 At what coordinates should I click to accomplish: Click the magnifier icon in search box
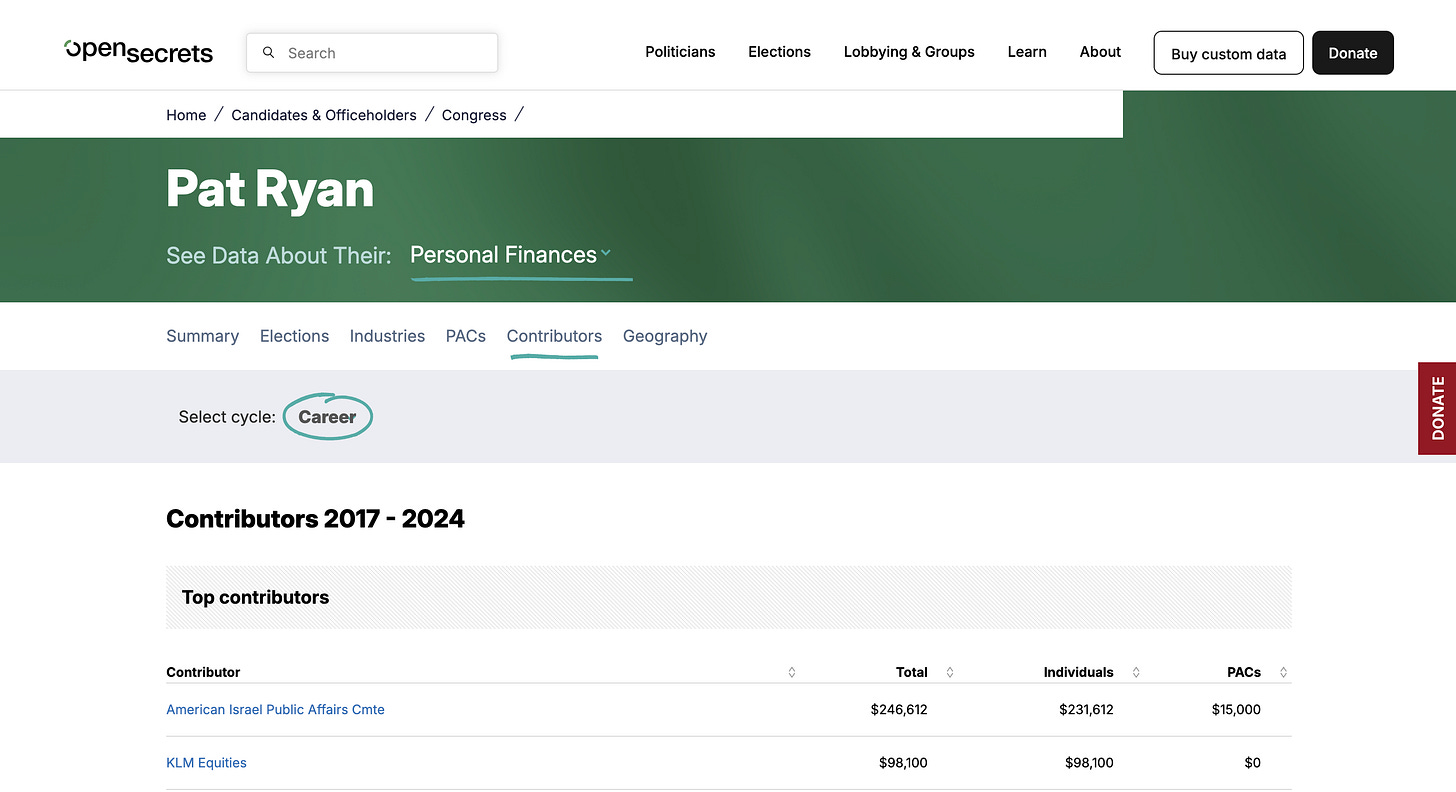click(x=268, y=53)
